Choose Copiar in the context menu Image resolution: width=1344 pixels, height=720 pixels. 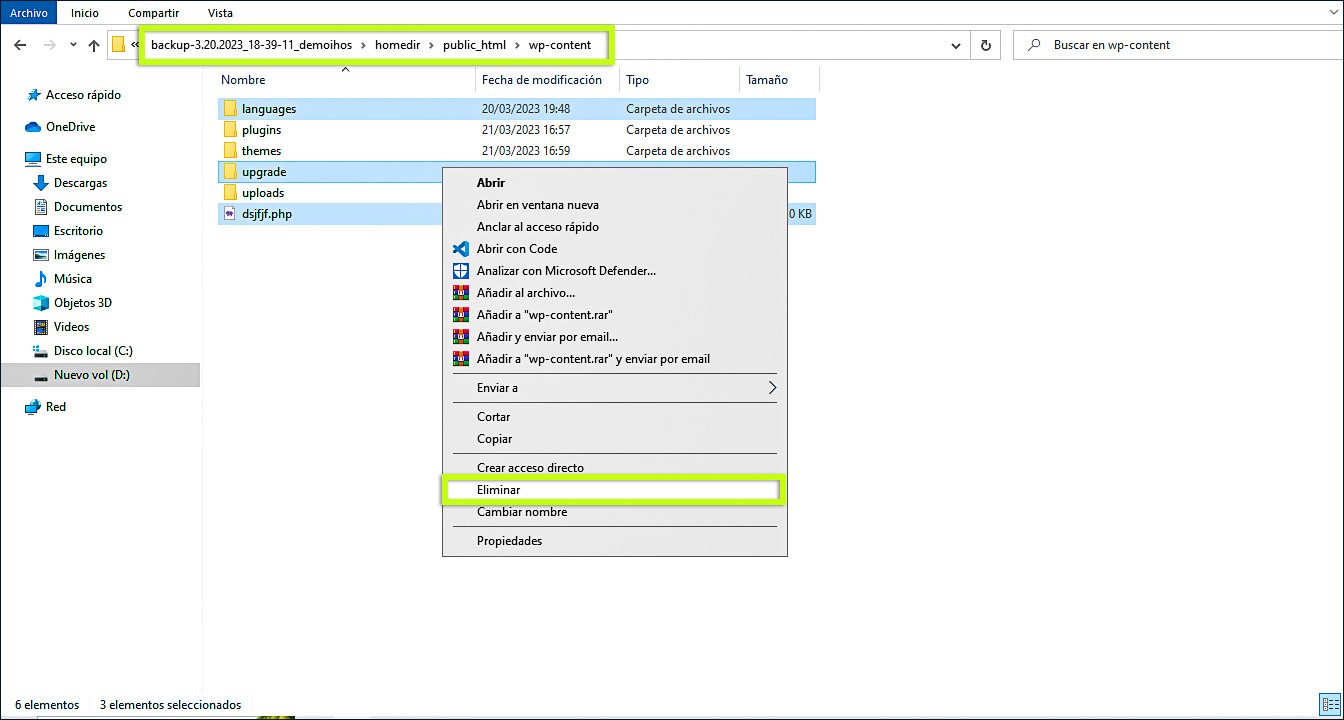click(x=615, y=439)
